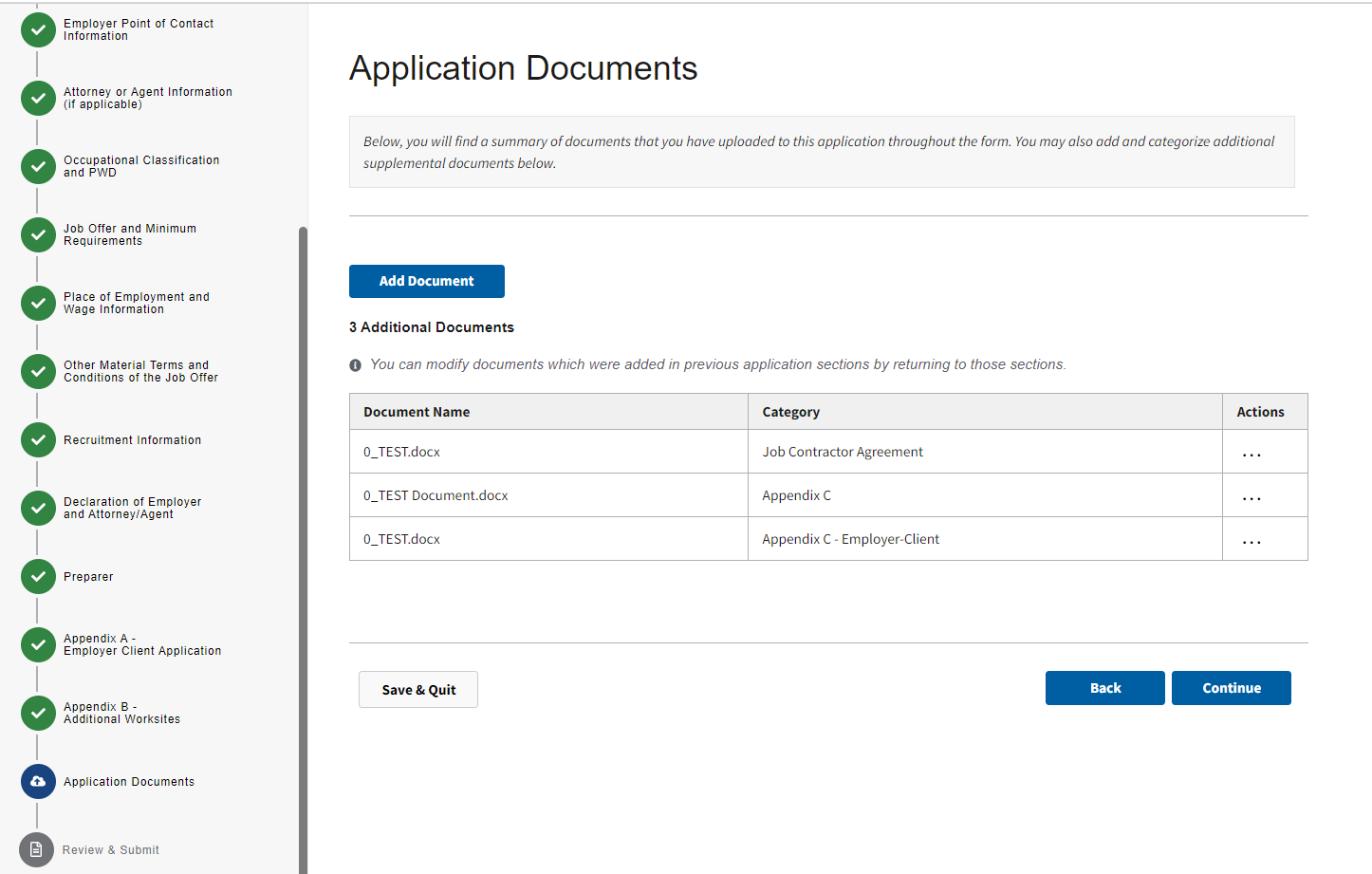The image size is (1372, 874).
Task: Navigate to Place of Employment and Wage Information
Action: 136,303
